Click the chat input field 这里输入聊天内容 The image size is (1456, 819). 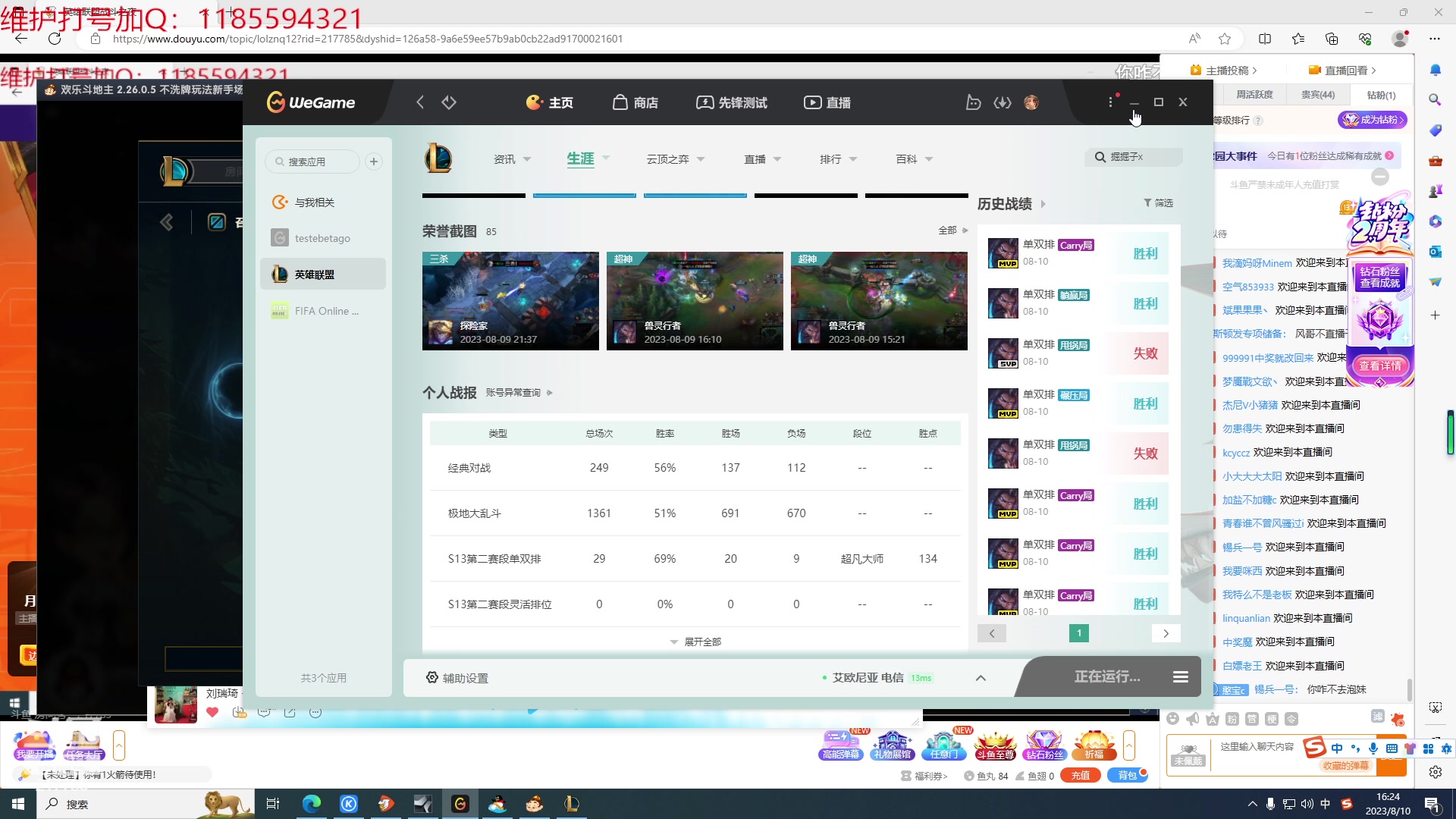[x=1259, y=747]
